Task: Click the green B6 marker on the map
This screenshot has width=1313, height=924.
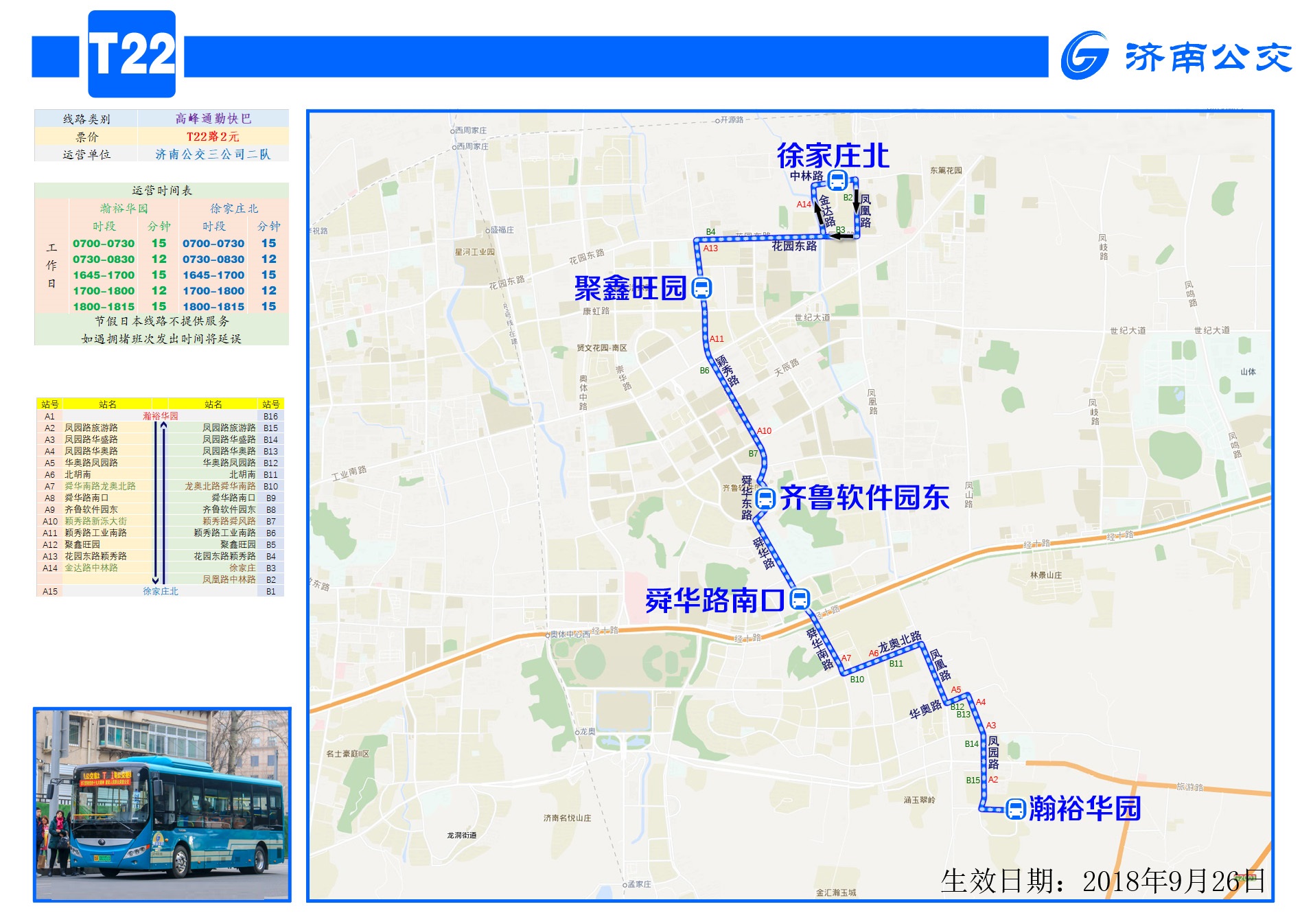Action: pyautogui.click(x=705, y=371)
